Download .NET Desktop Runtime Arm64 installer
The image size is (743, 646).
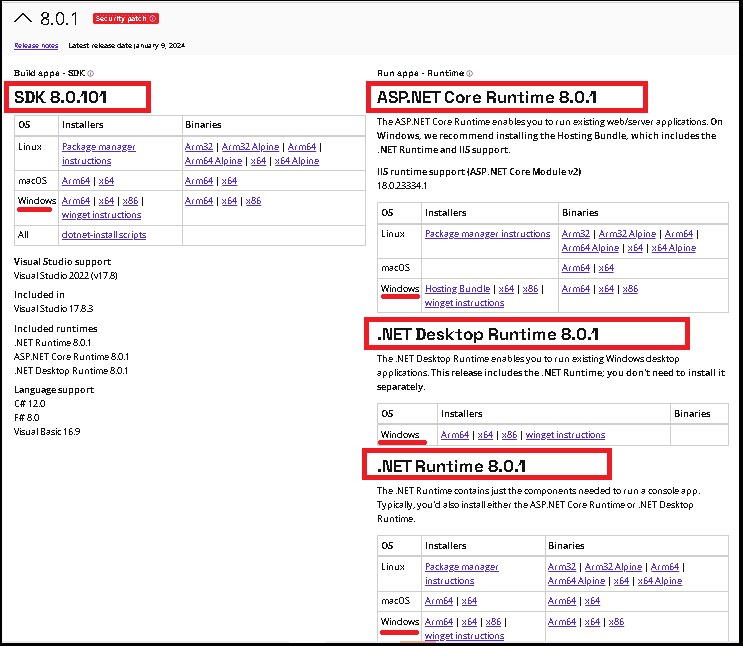pyautogui.click(x=455, y=435)
